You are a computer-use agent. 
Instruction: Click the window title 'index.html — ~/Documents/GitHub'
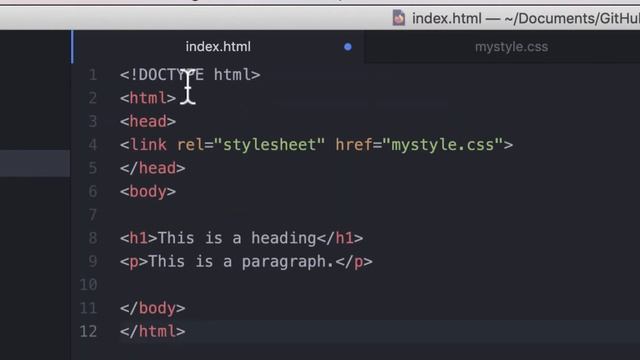(526, 18)
